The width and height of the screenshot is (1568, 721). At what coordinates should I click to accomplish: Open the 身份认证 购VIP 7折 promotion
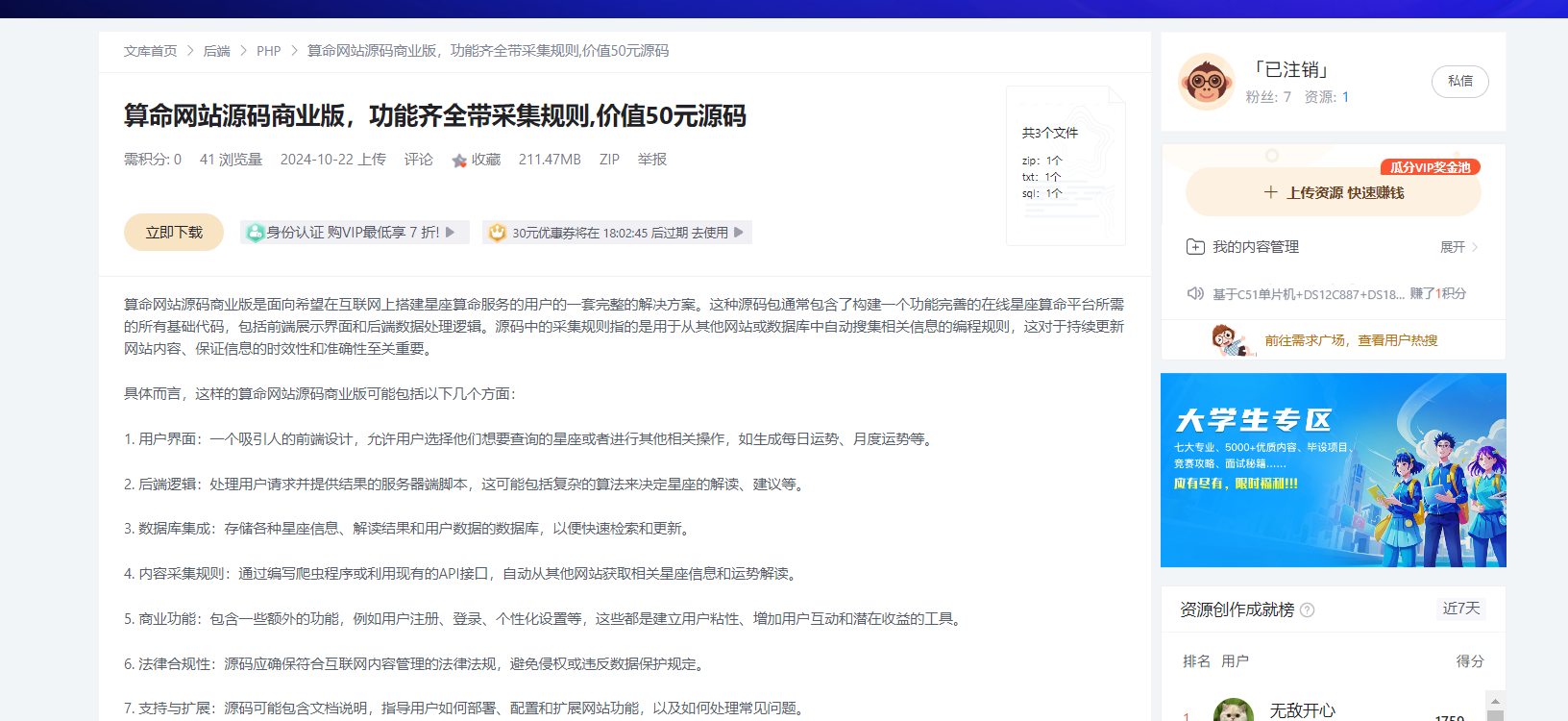coord(355,233)
